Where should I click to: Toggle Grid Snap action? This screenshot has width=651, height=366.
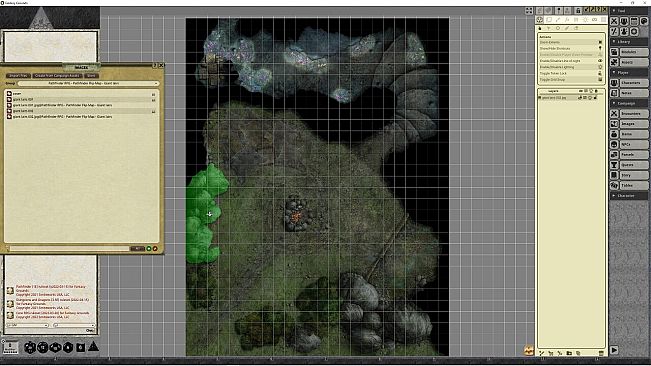coord(570,80)
